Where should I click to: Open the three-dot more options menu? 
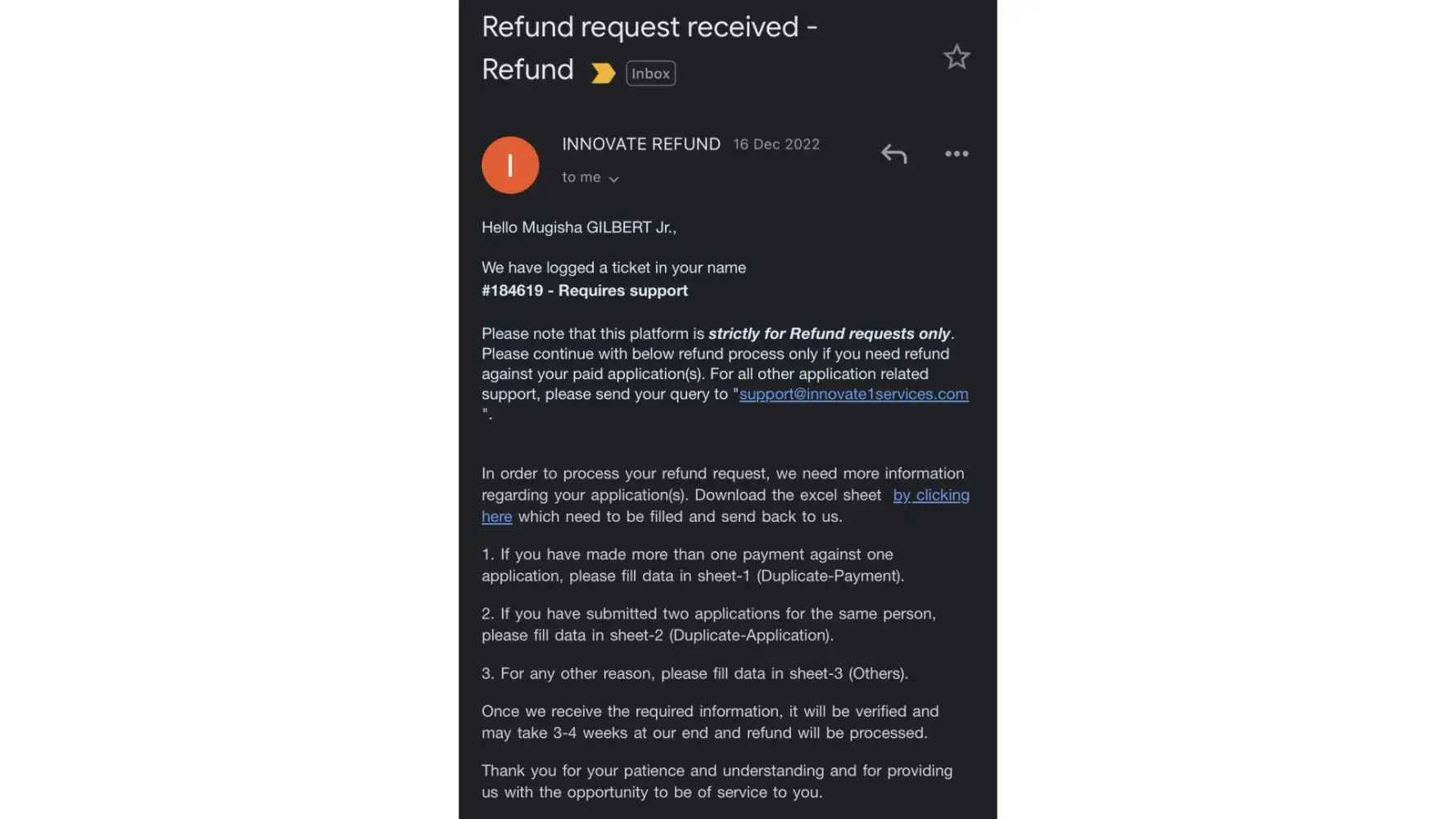pyautogui.click(x=956, y=154)
